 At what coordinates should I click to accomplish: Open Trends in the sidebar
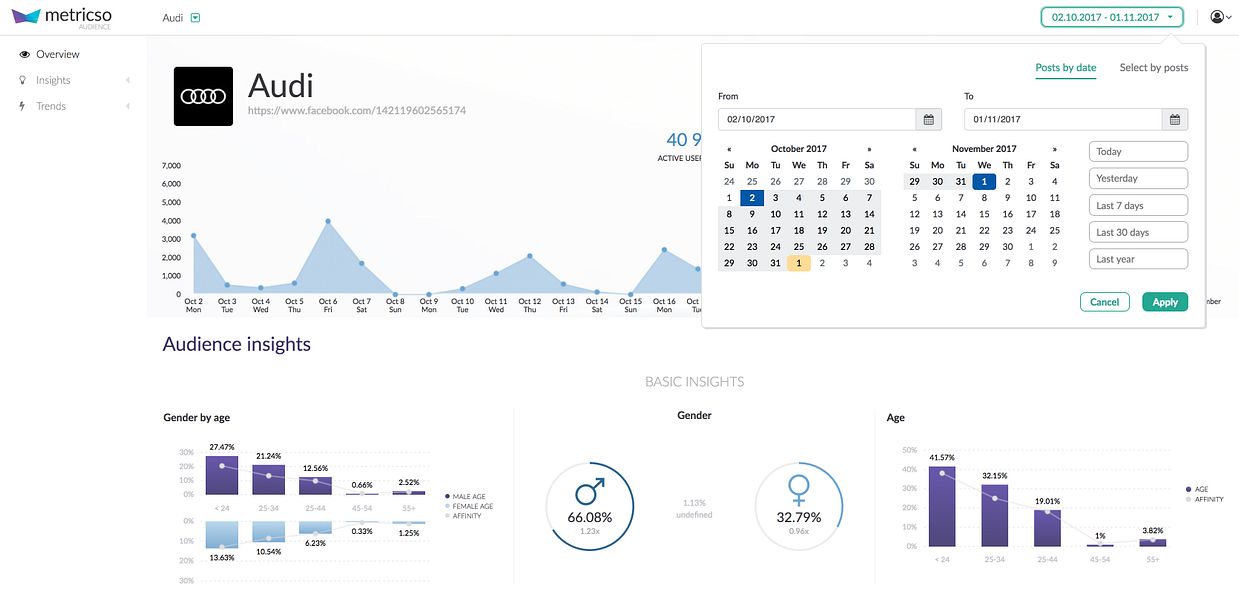pyautogui.click(x=51, y=106)
